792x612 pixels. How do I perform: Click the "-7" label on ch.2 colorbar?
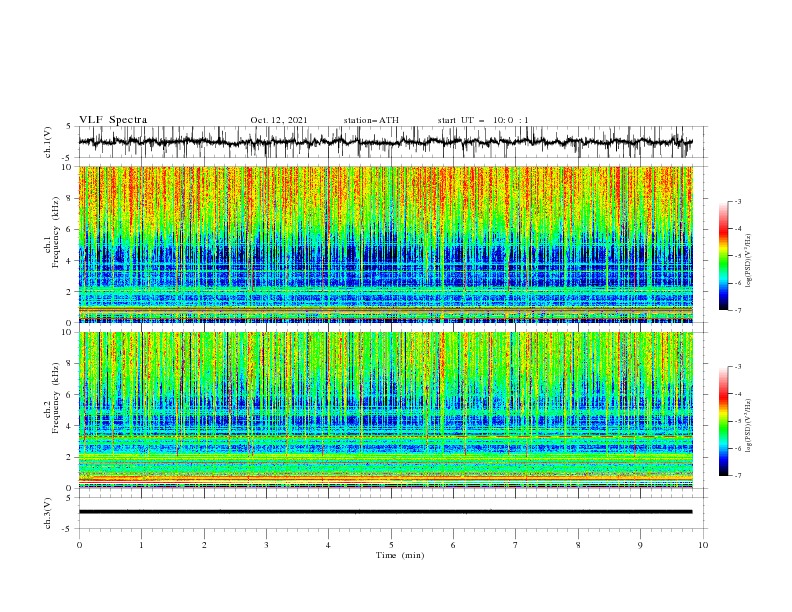coord(738,476)
